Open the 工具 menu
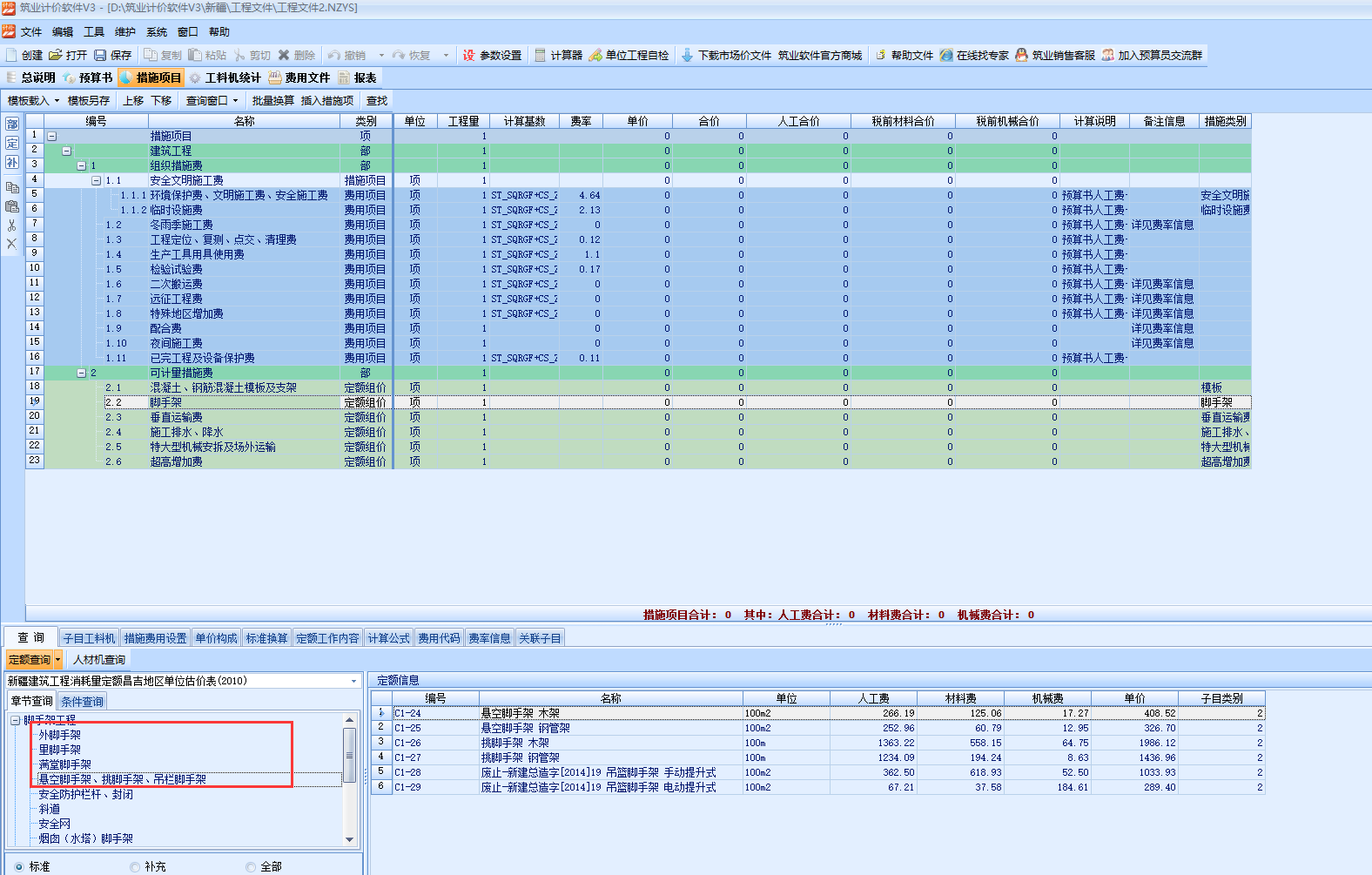1372x875 pixels. 94,32
